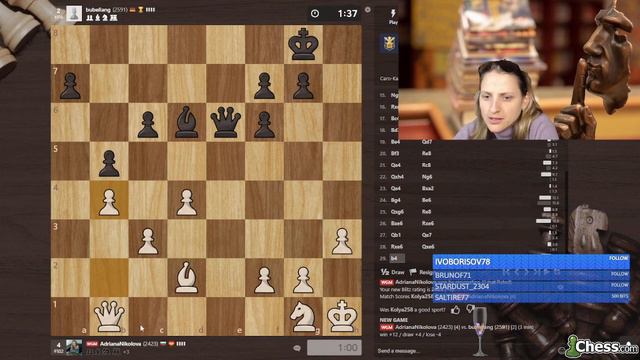Click the black pawn on g7
The image size is (640, 360).
(x=303, y=86)
